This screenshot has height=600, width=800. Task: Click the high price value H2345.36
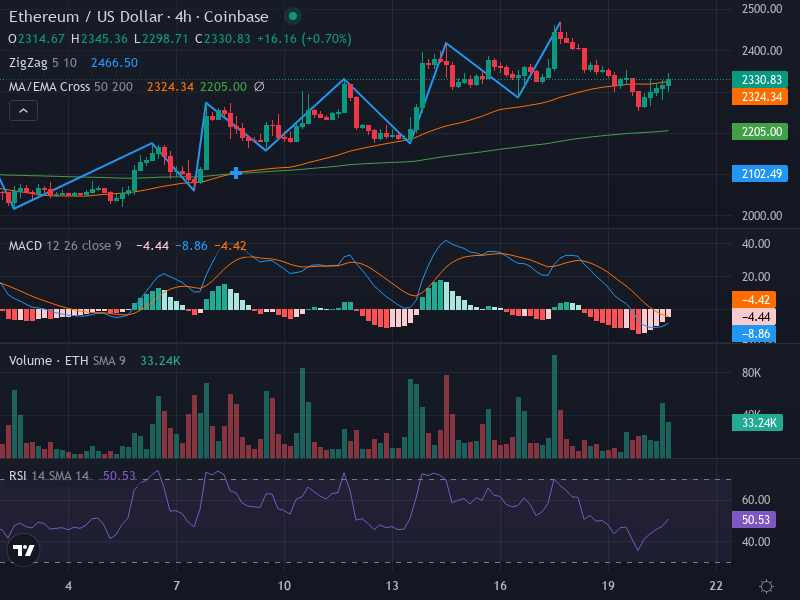99,39
